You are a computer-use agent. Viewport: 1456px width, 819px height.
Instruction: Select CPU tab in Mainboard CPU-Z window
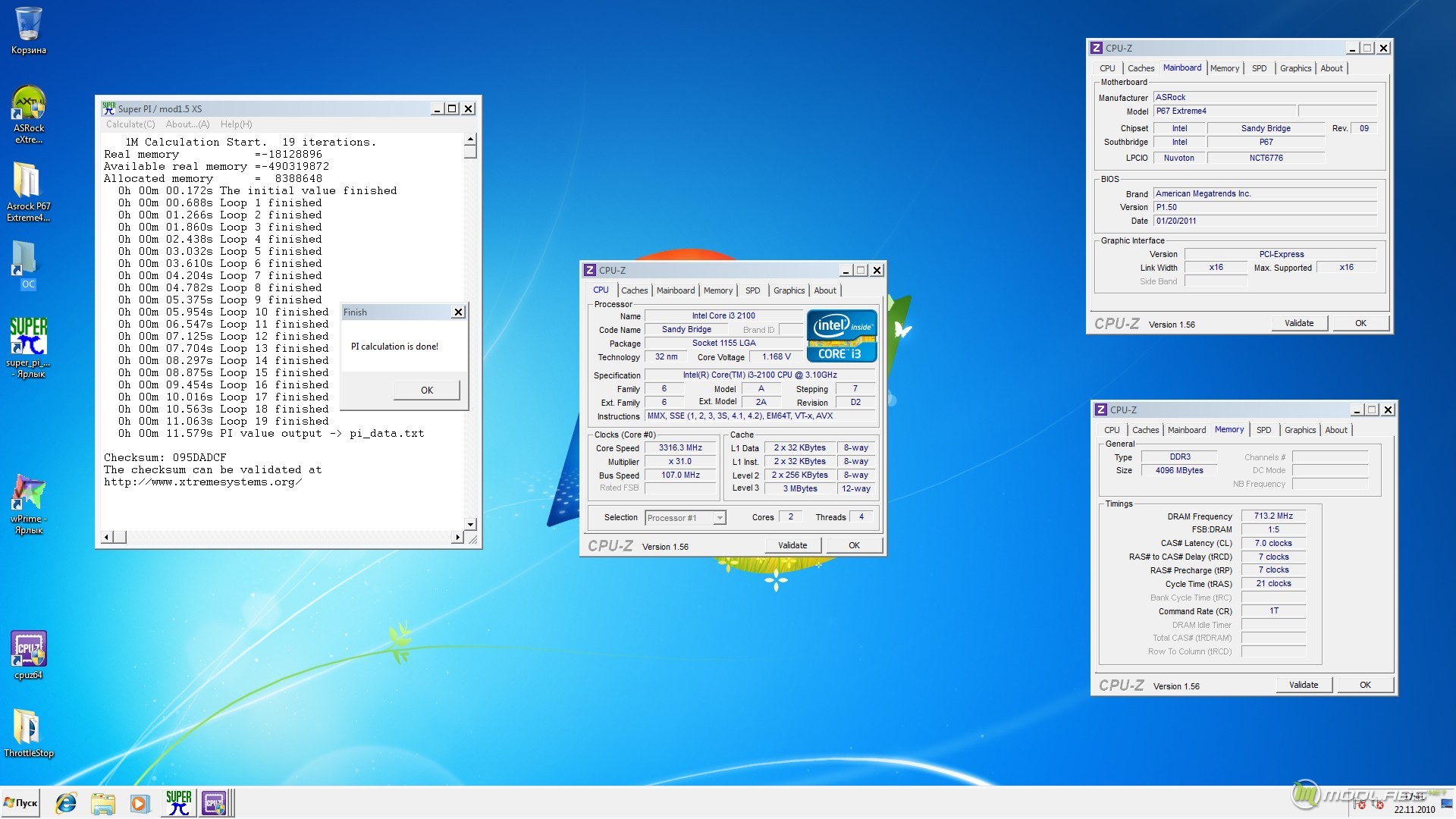1107,68
